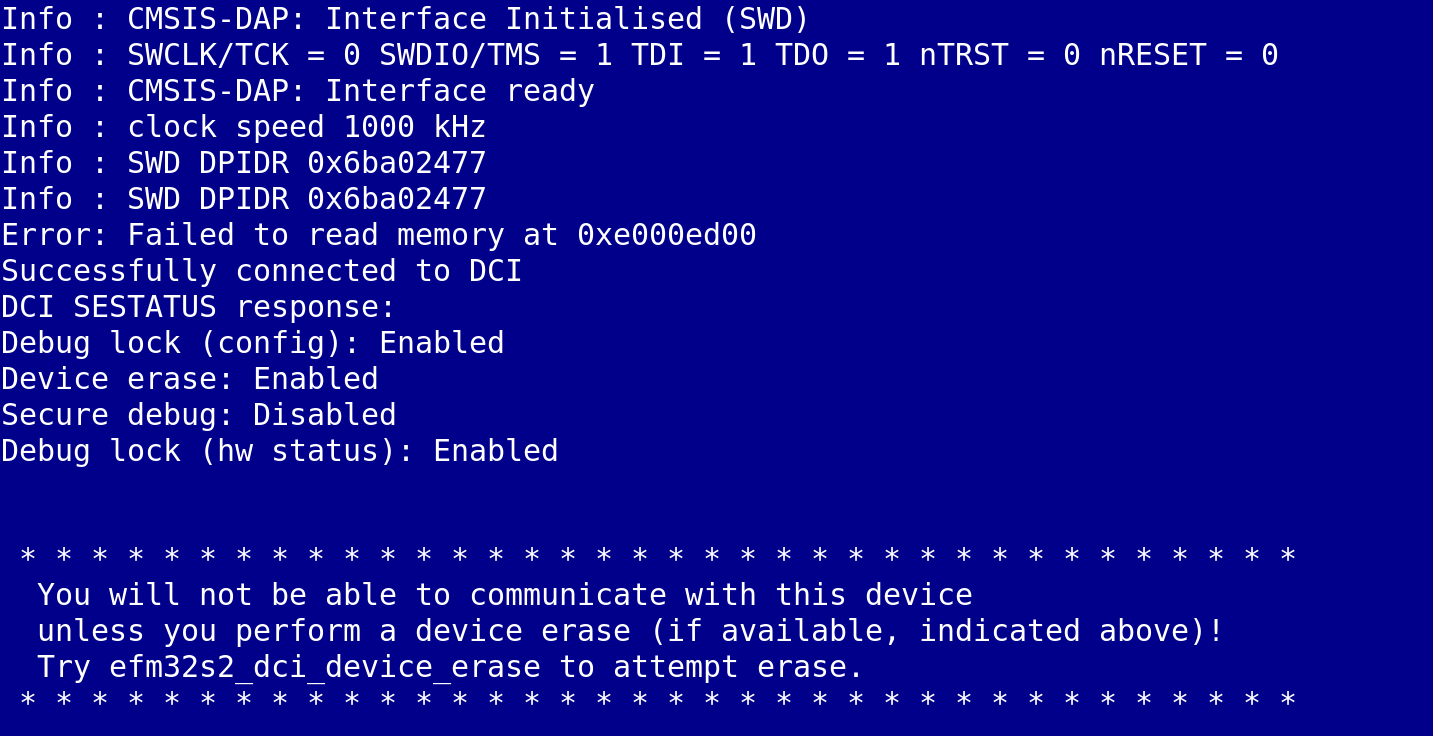Click the "Secure debug: Disabled" line
This screenshot has height=736, width=1433.
click(x=199, y=415)
